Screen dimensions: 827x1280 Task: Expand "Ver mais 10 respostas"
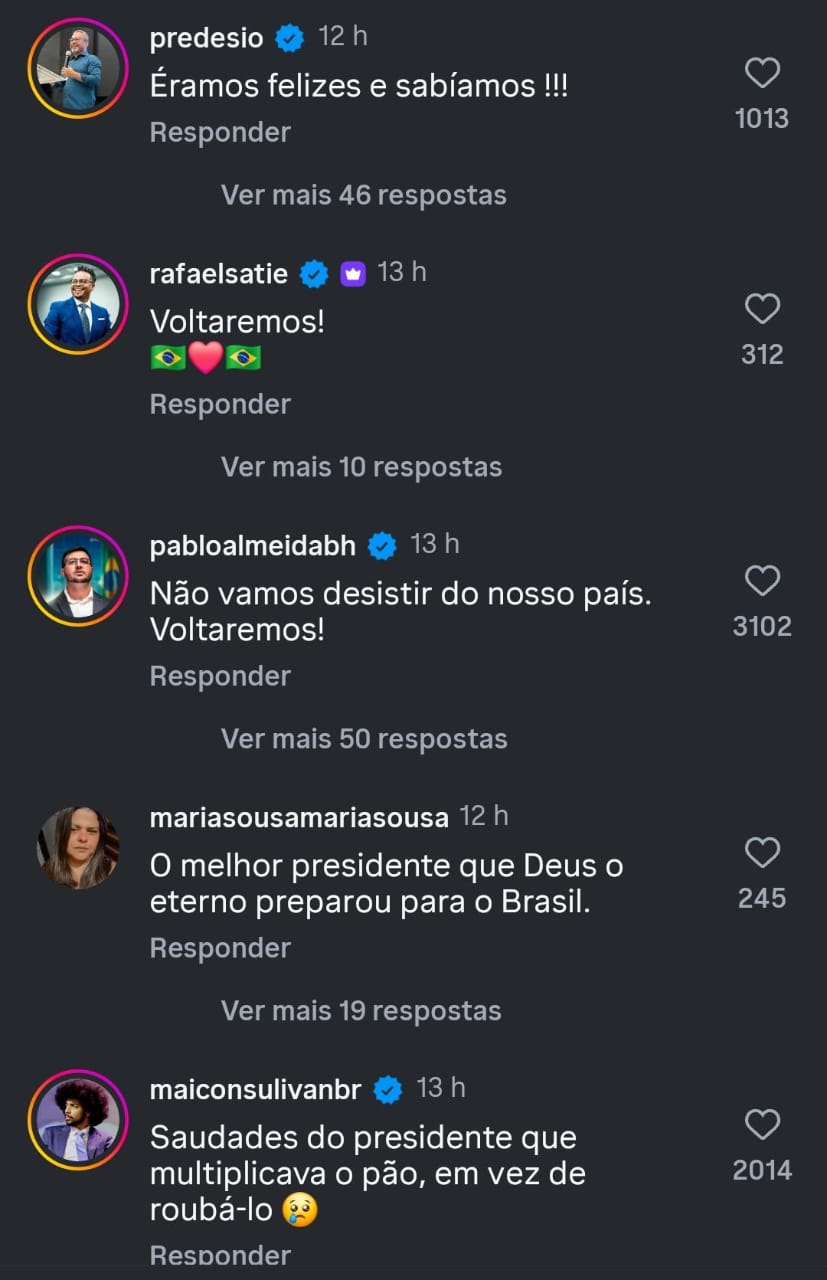pyautogui.click(x=361, y=467)
